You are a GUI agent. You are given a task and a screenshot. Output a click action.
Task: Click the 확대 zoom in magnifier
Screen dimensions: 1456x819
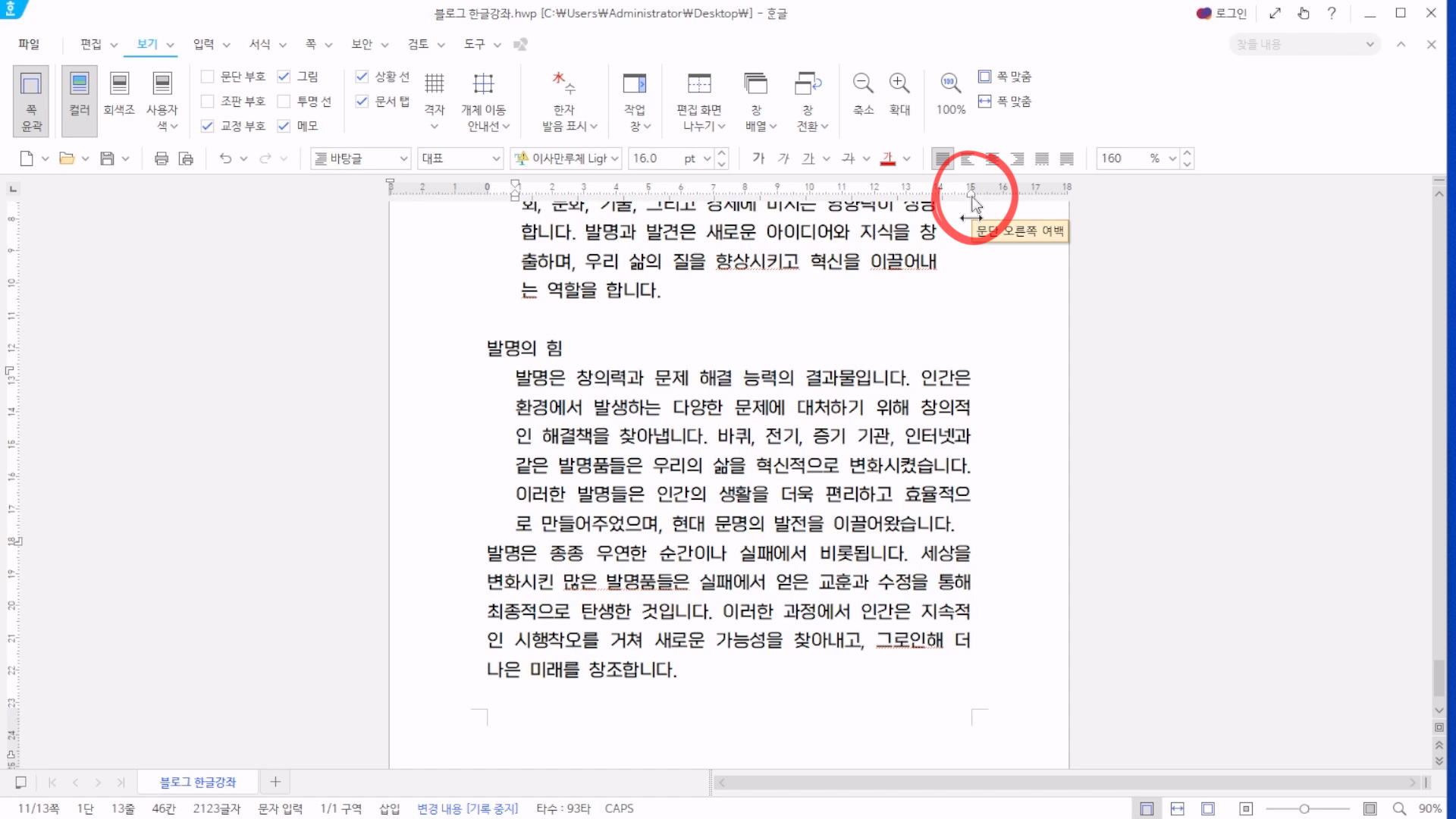(899, 83)
